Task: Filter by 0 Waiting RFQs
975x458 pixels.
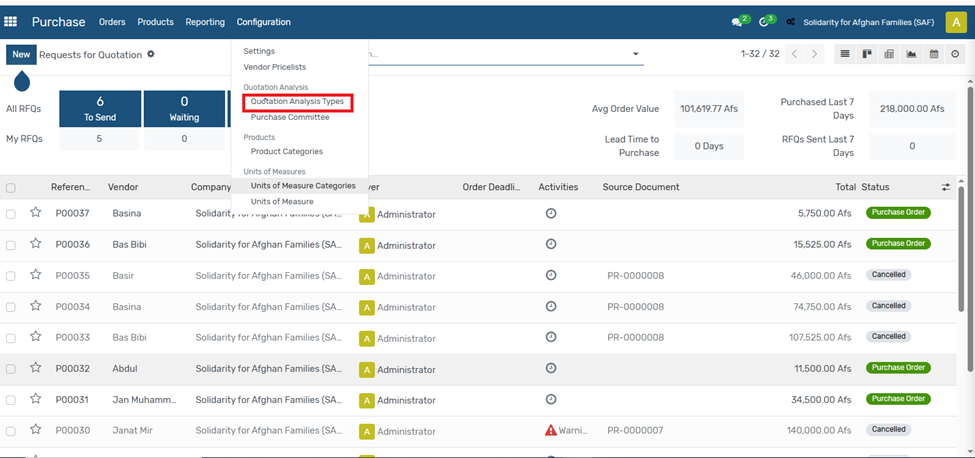Action: [184, 109]
